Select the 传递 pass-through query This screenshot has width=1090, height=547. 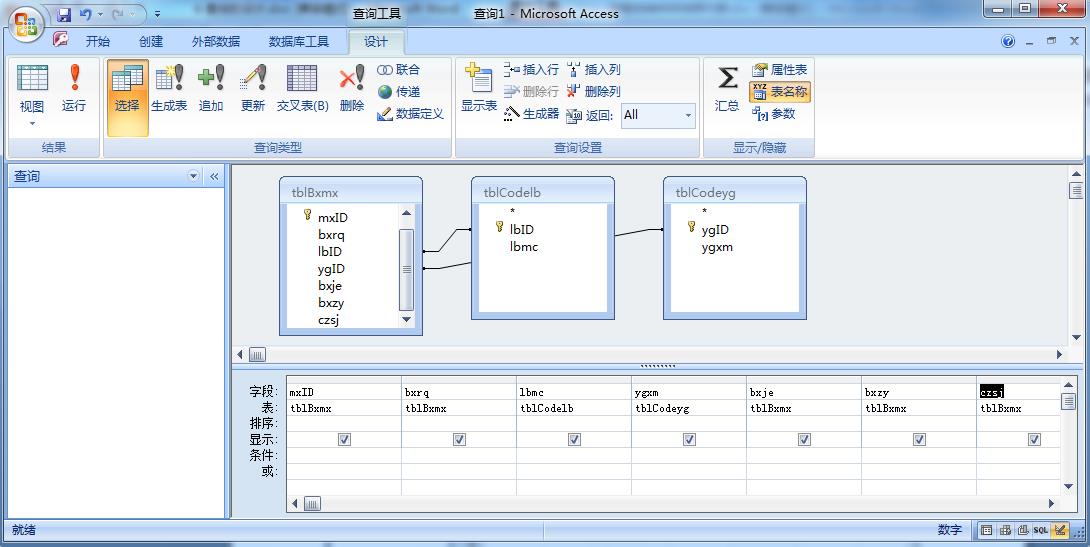[398, 92]
